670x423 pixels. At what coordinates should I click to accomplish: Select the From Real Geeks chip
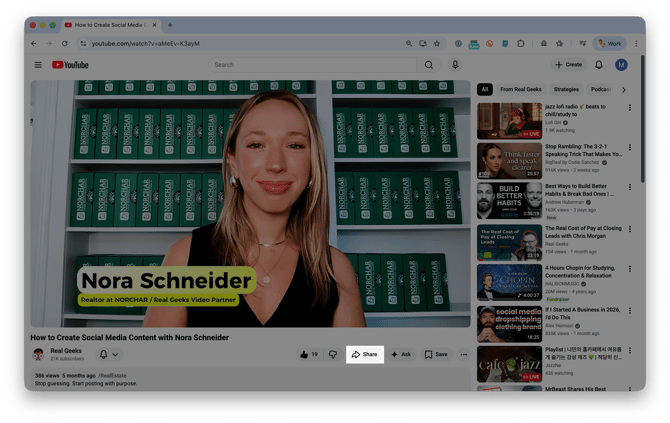tap(520, 89)
